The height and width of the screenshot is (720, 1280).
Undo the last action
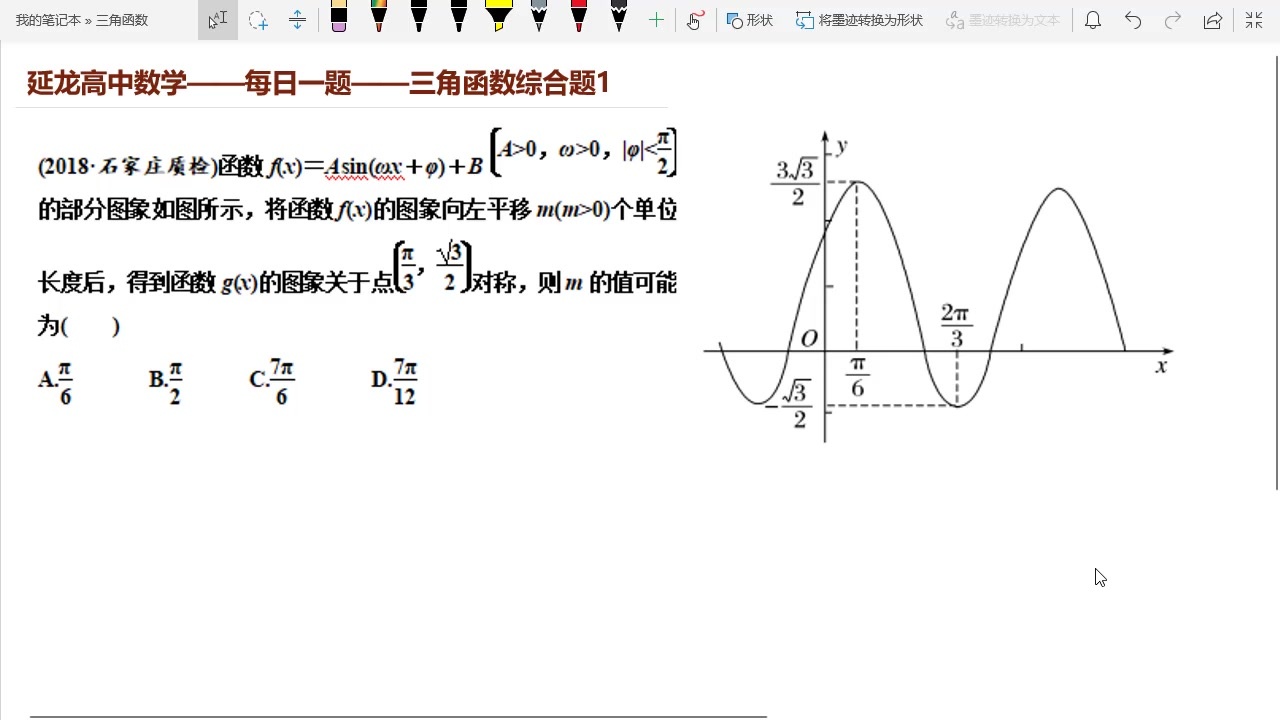point(1133,20)
